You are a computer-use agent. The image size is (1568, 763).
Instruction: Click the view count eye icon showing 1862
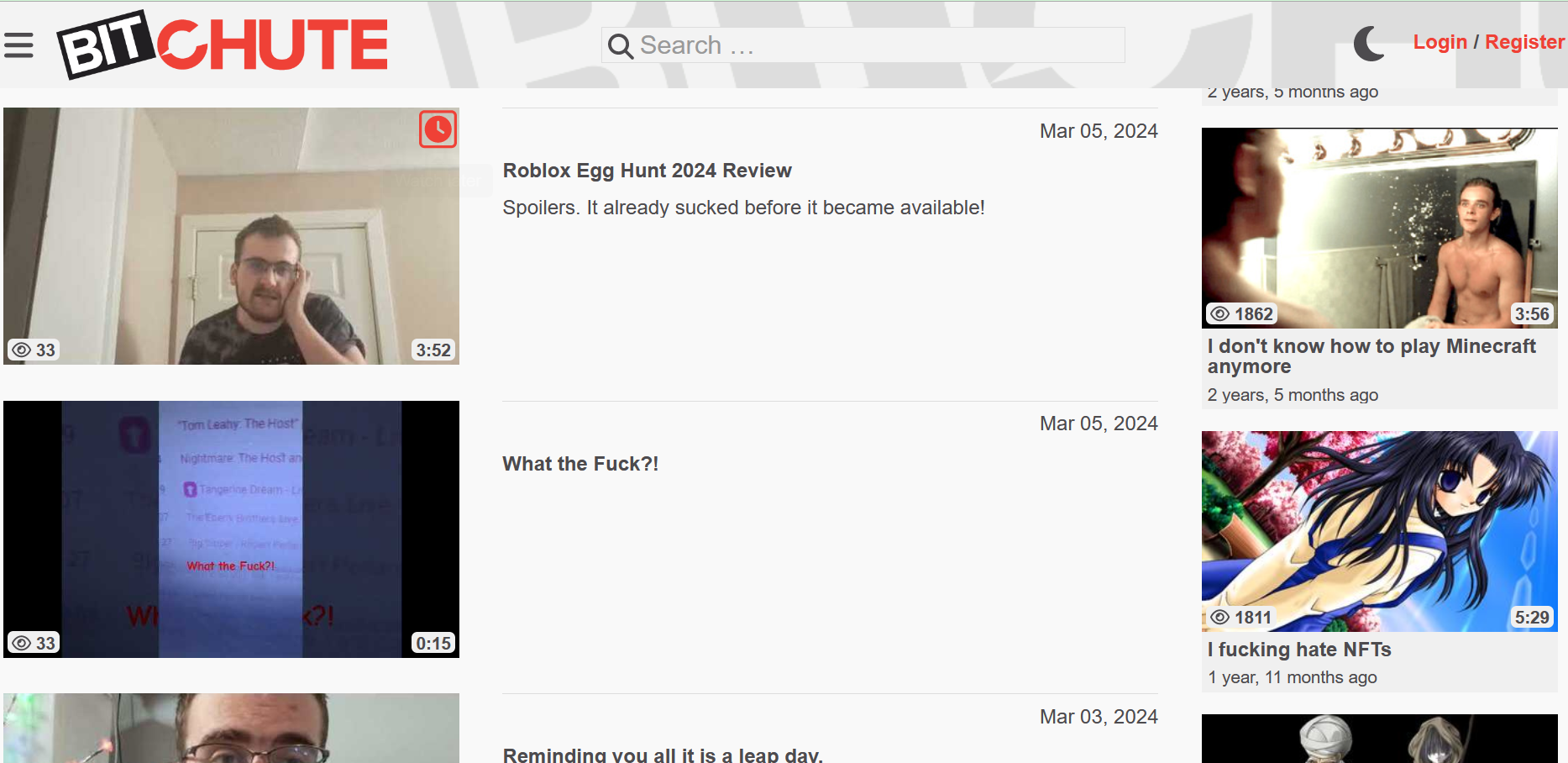click(x=1220, y=314)
